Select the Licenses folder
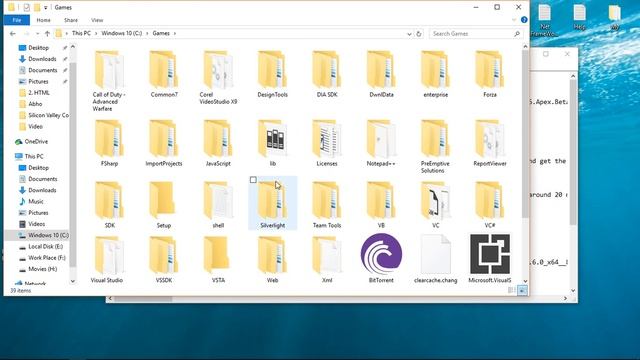This screenshot has height=360, width=640. pyautogui.click(x=327, y=143)
